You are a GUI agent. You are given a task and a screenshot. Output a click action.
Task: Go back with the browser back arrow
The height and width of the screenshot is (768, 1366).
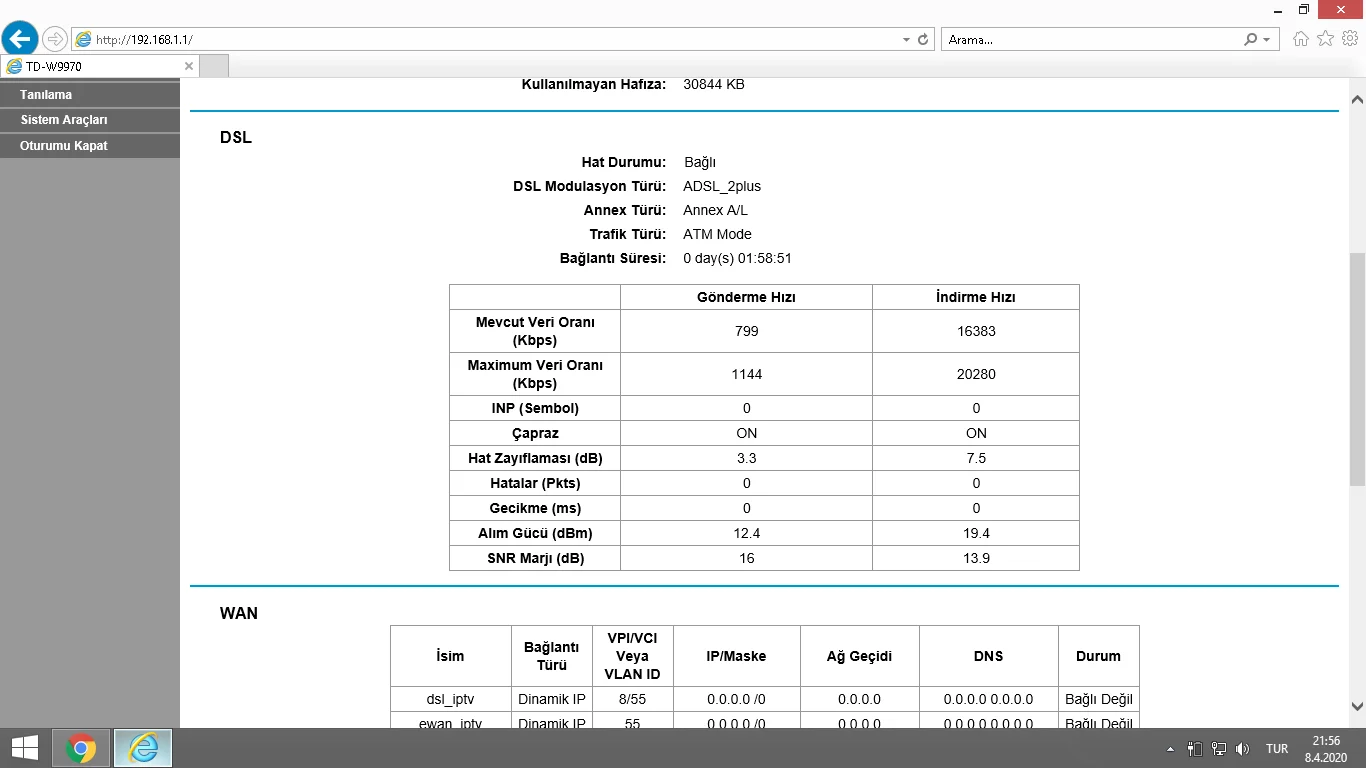tap(20, 39)
